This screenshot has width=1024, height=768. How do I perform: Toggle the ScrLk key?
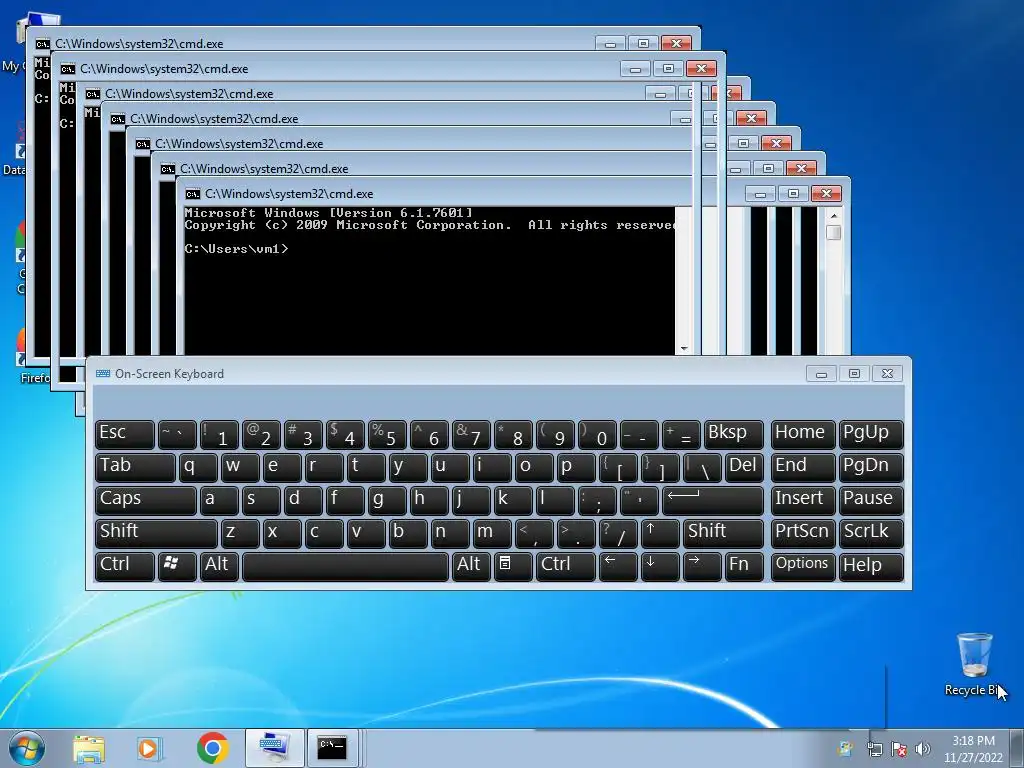(871, 532)
